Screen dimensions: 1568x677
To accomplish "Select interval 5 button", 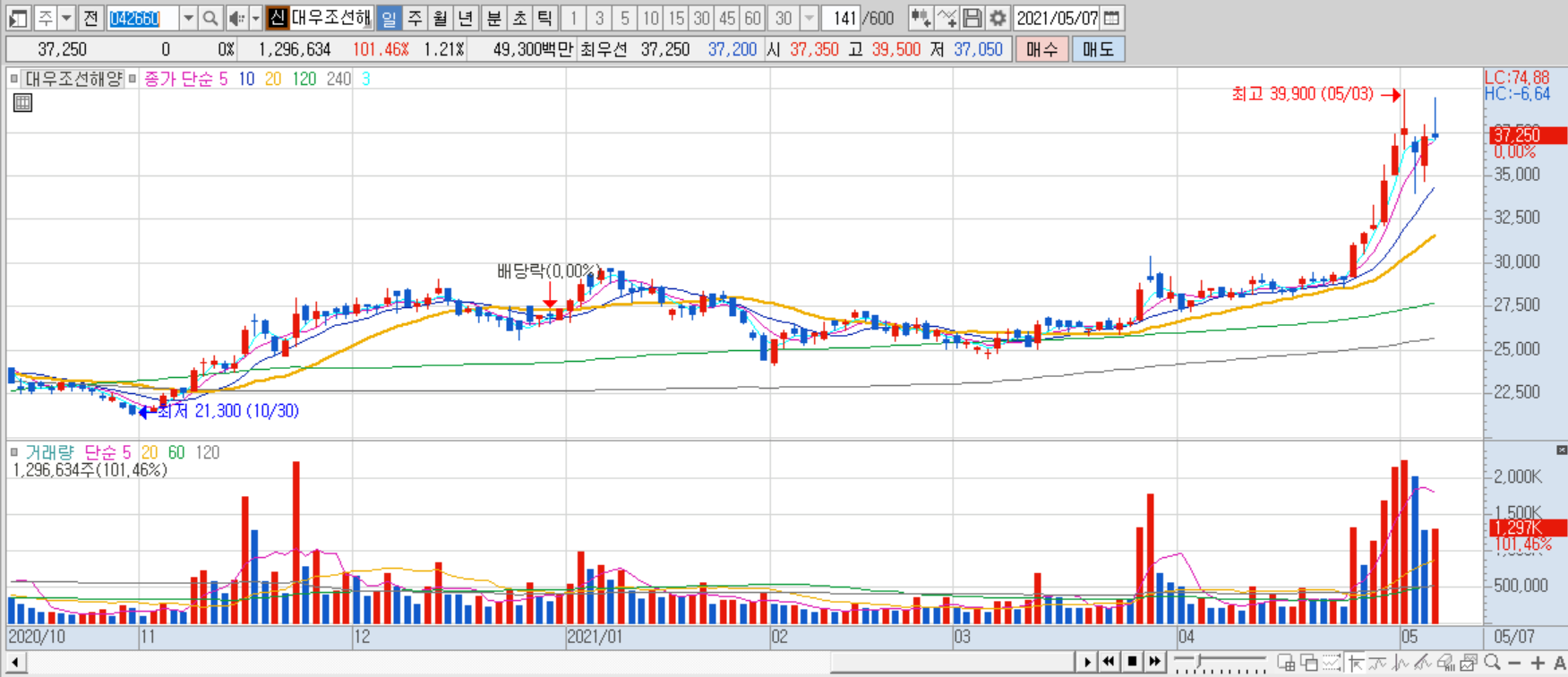I will [x=625, y=18].
